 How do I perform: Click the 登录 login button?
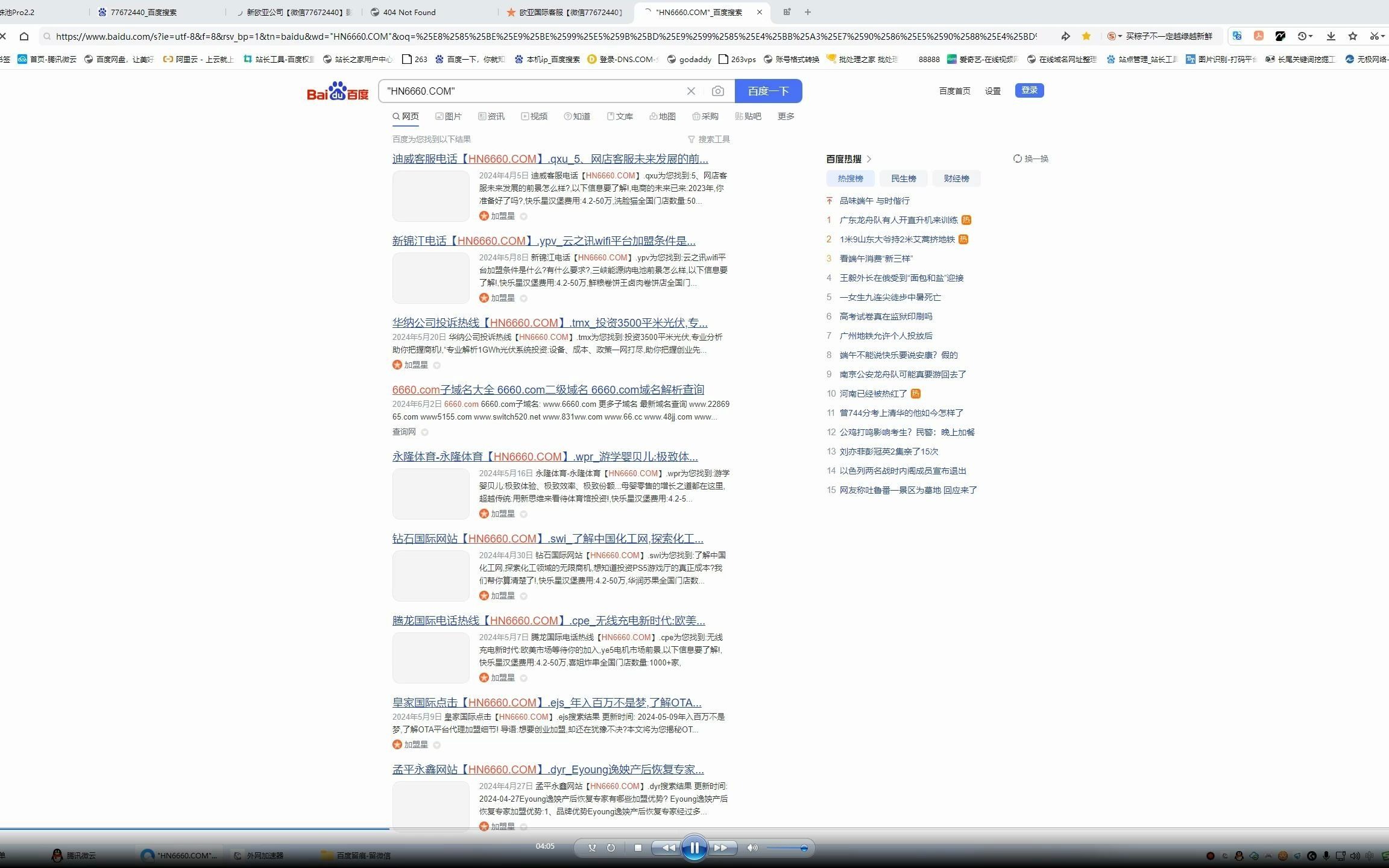[x=1029, y=90]
